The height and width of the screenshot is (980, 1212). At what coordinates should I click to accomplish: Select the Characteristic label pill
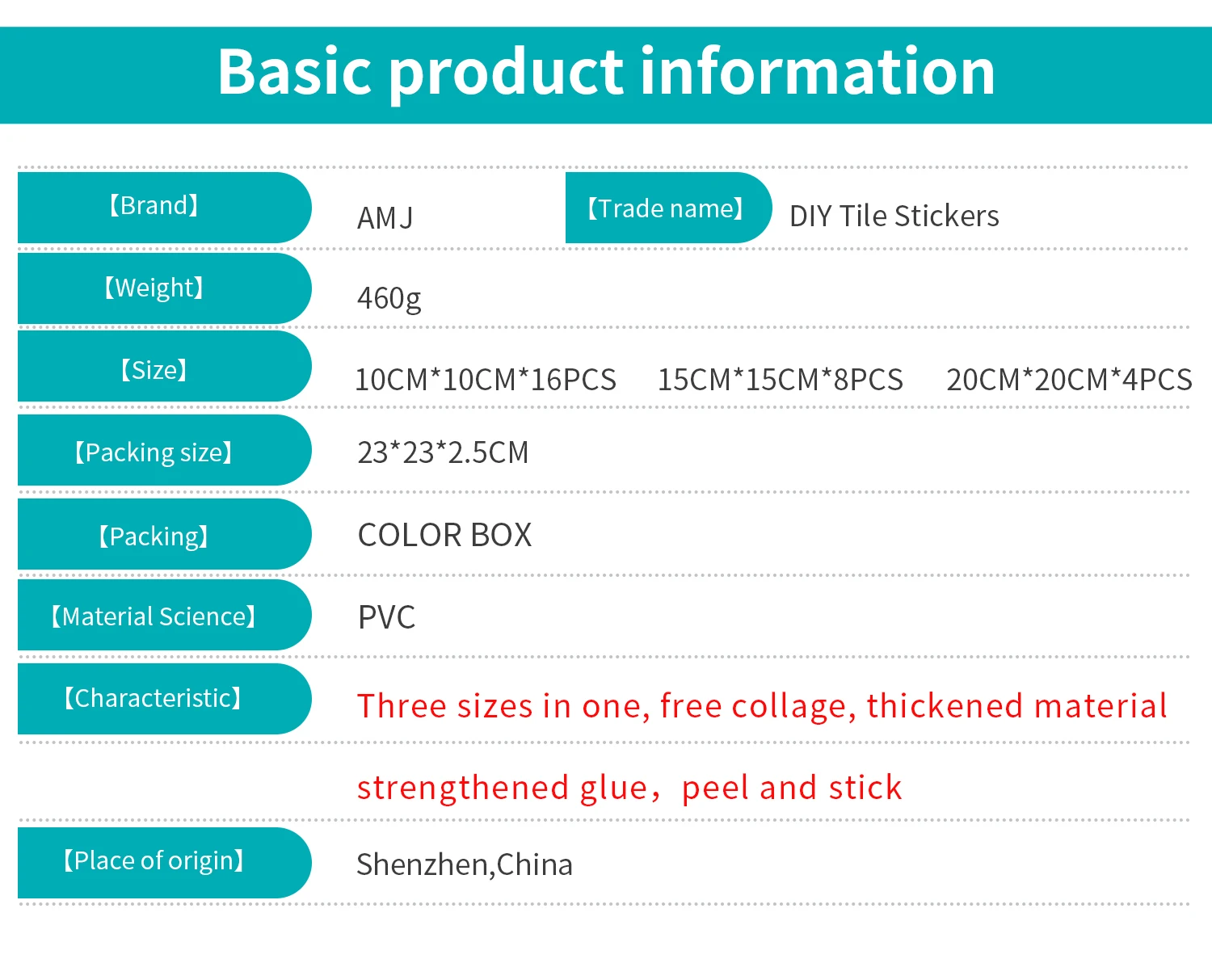tap(164, 699)
